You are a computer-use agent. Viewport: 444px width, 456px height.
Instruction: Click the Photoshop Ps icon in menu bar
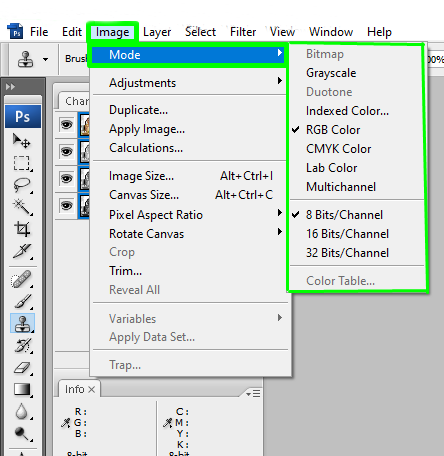[x=15, y=31]
